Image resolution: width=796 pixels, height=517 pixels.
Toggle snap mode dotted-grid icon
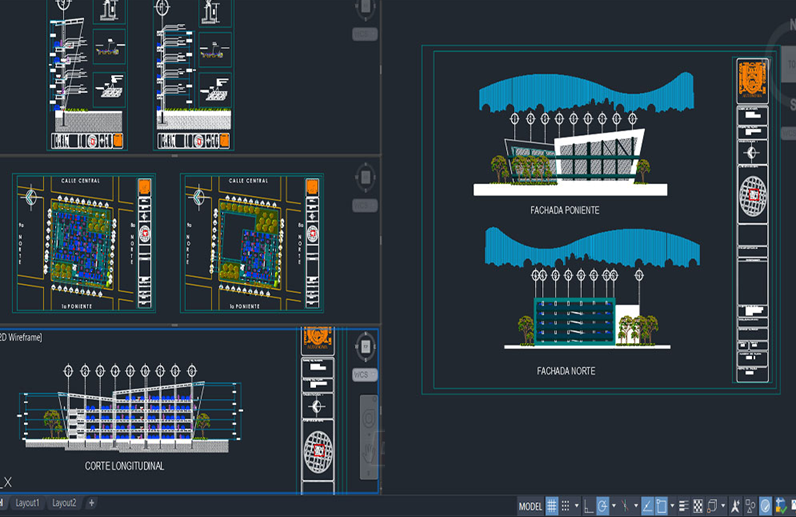coord(565,506)
